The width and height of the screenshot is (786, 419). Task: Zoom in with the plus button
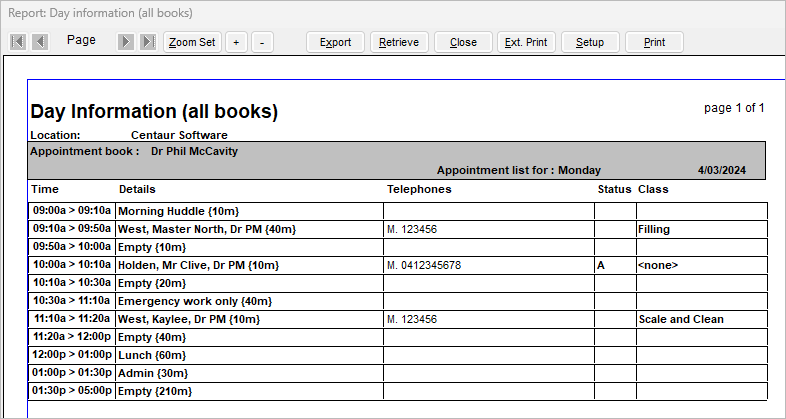point(236,42)
